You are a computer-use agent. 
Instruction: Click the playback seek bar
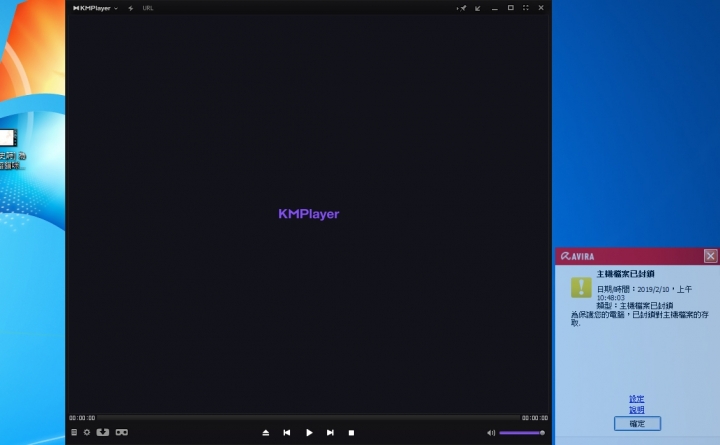click(308, 418)
